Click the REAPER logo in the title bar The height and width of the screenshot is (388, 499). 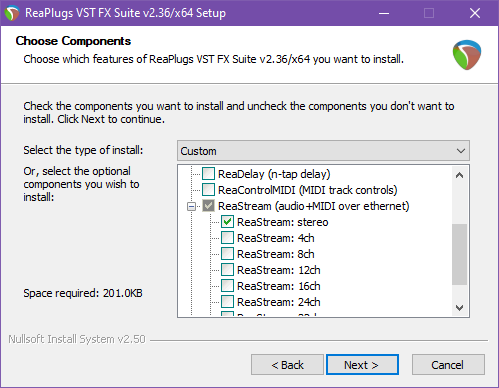12,13
